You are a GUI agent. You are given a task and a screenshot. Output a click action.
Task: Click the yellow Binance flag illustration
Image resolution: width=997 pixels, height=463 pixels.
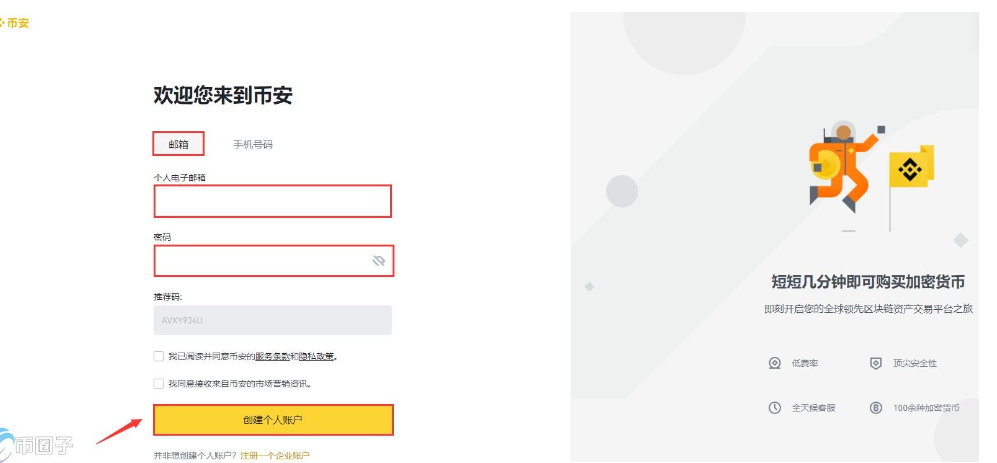coord(910,169)
